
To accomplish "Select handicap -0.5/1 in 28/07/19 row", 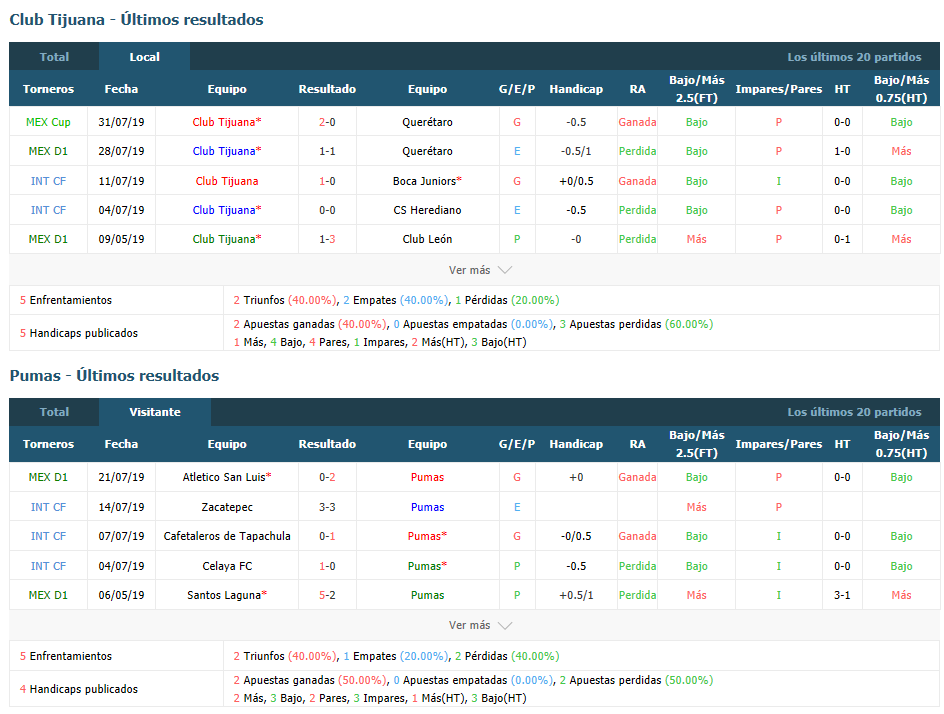I will (x=576, y=151).
